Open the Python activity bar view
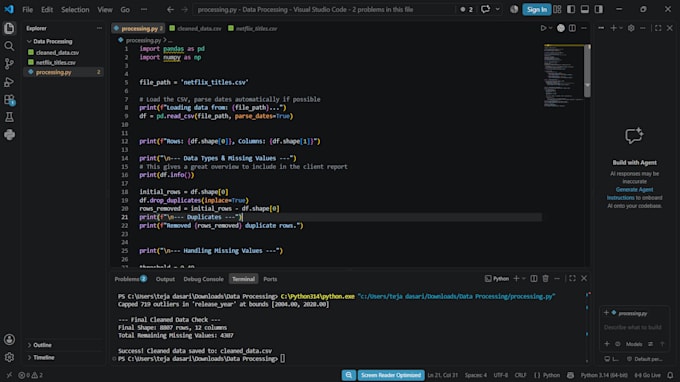 tap(9, 135)
